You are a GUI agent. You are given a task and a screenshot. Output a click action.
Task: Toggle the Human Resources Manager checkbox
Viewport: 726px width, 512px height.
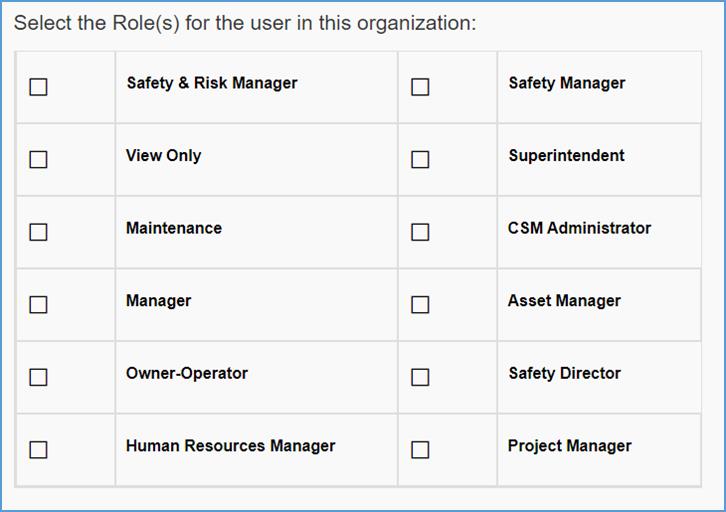pyautogui.click(x=38, y=450)
